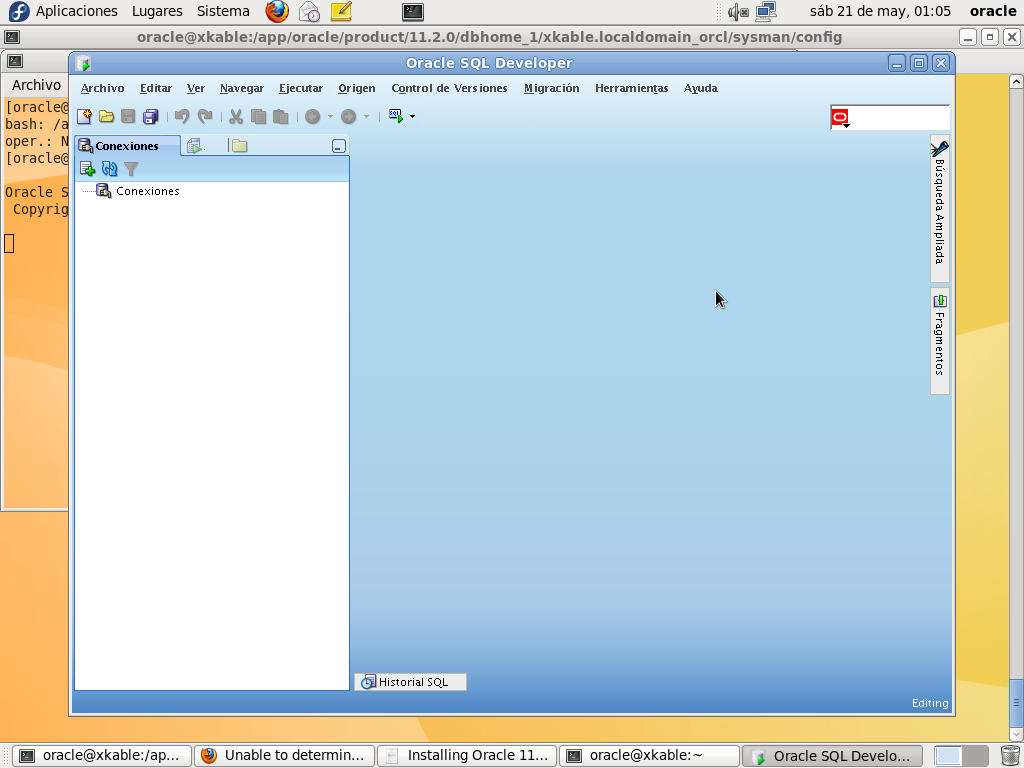Open Archivo menu in background terminal window
Screen dimensions: 1024x768
[37, 85]
